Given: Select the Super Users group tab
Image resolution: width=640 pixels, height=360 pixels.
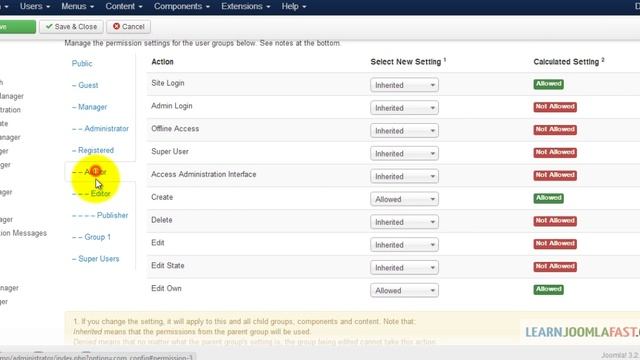Looking at the screenshot, I should [96, 259].
